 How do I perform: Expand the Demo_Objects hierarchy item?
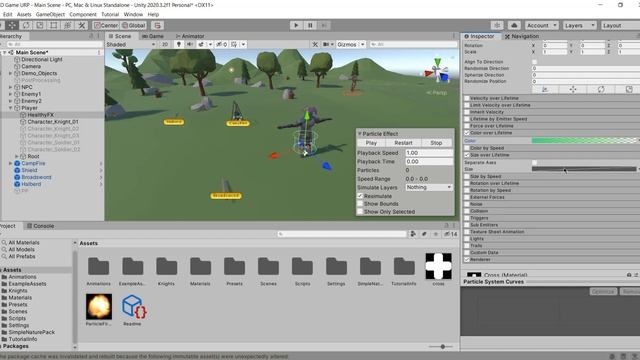pos(11,73)
